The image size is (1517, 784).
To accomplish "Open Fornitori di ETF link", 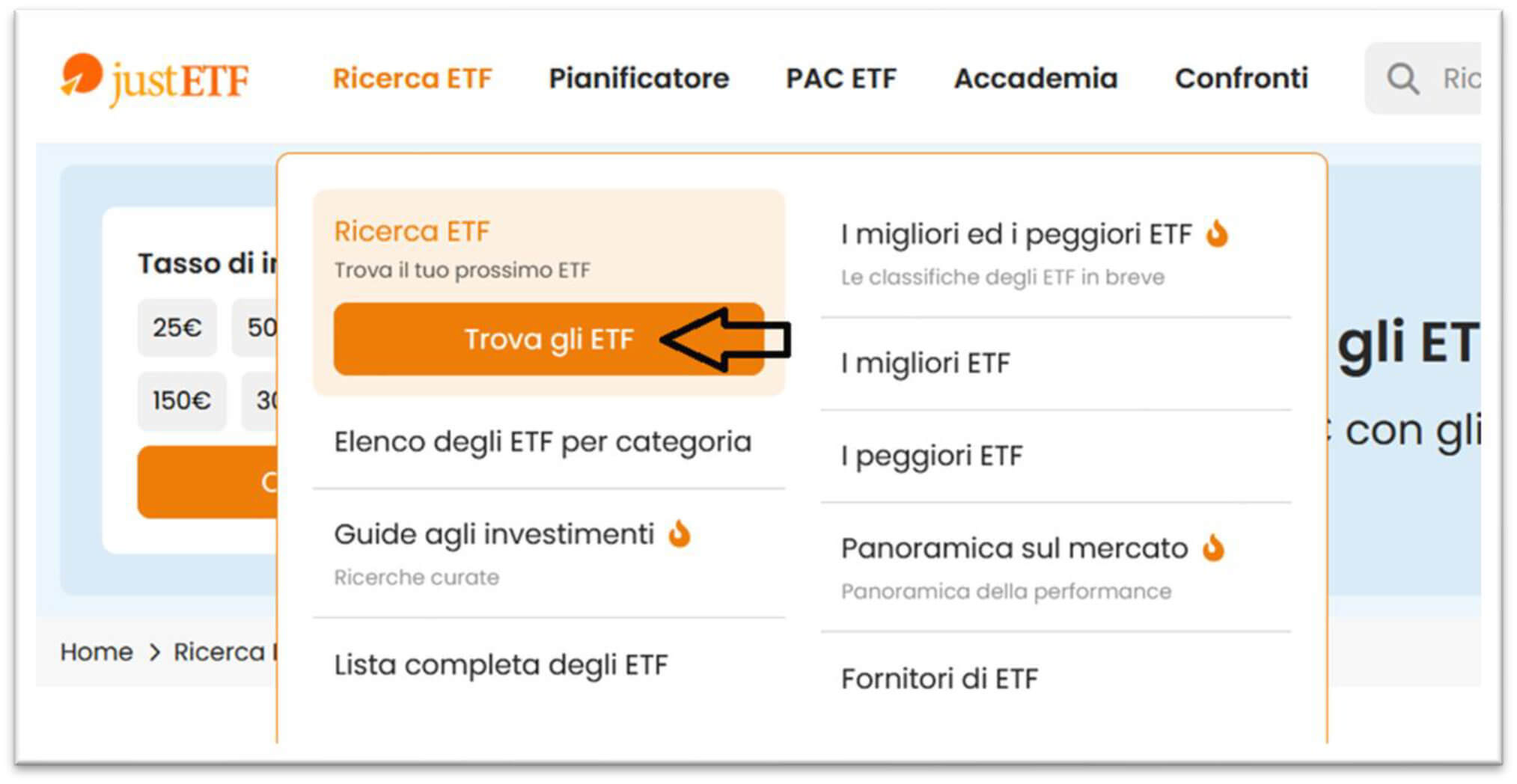I will pos(939,679).
